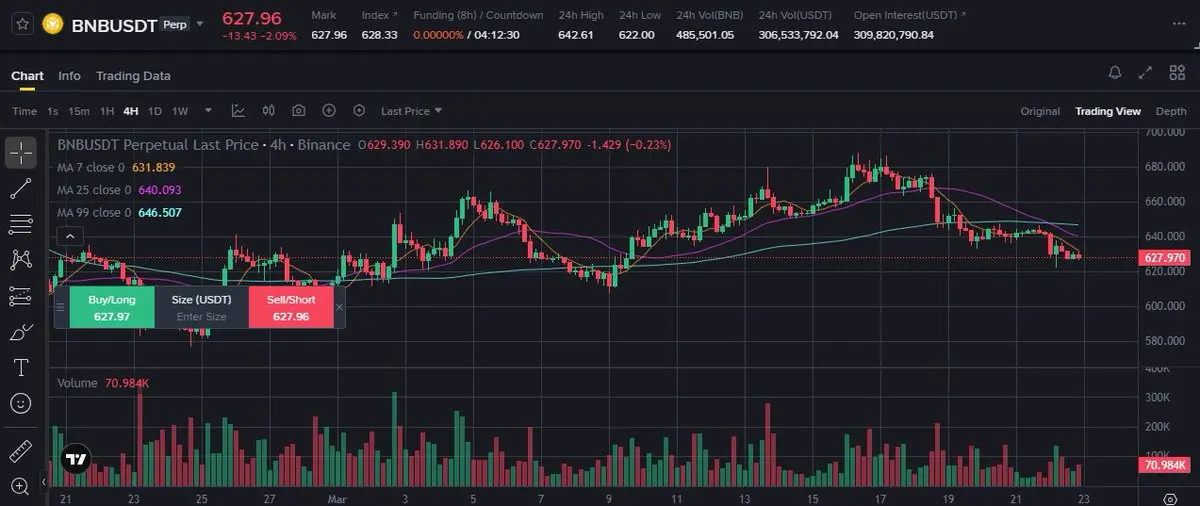
Task: Open the BNBUSDT symbol selector dropdown
Action: pos(201,23)
